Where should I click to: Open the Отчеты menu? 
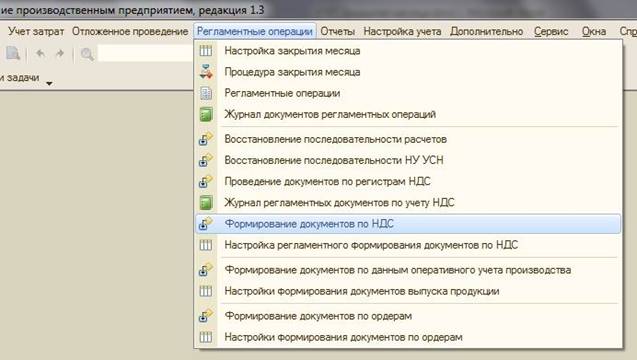338,31
